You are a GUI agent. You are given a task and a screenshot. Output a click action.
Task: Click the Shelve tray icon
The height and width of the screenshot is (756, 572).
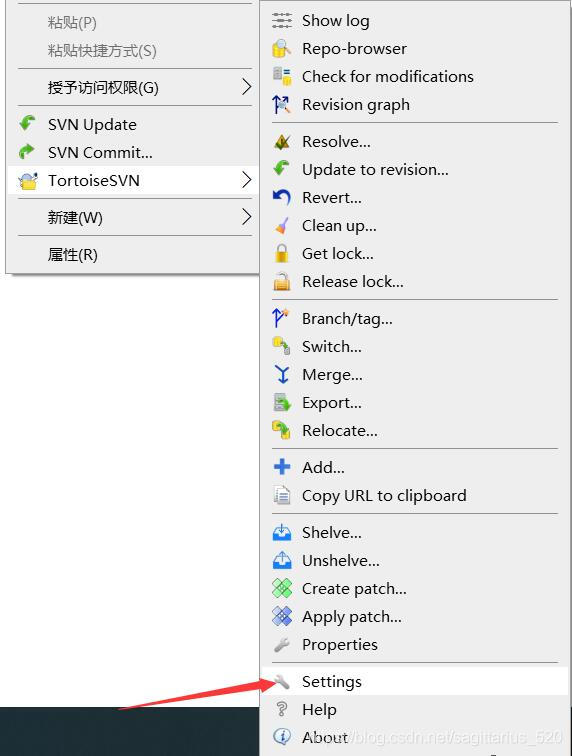[282, 533]
